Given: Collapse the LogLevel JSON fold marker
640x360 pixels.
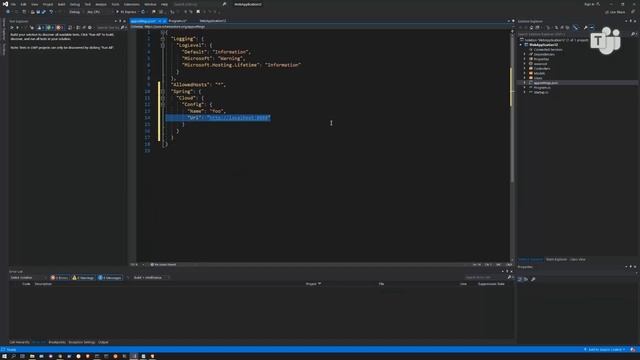Looking at the screenshot, I should point(163,45).
